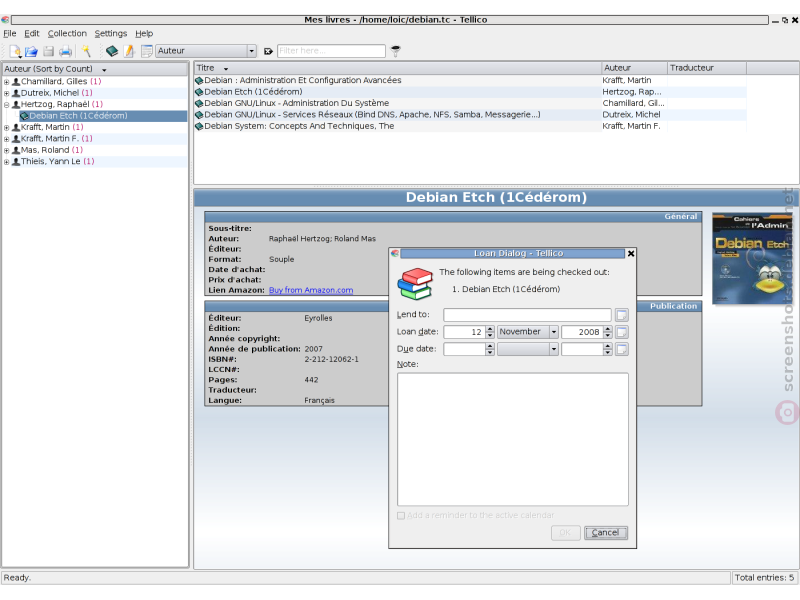Open a file with the folder toolbar icon
The width and height of the screenshot is (800, 600).
[x=32, y=51]
